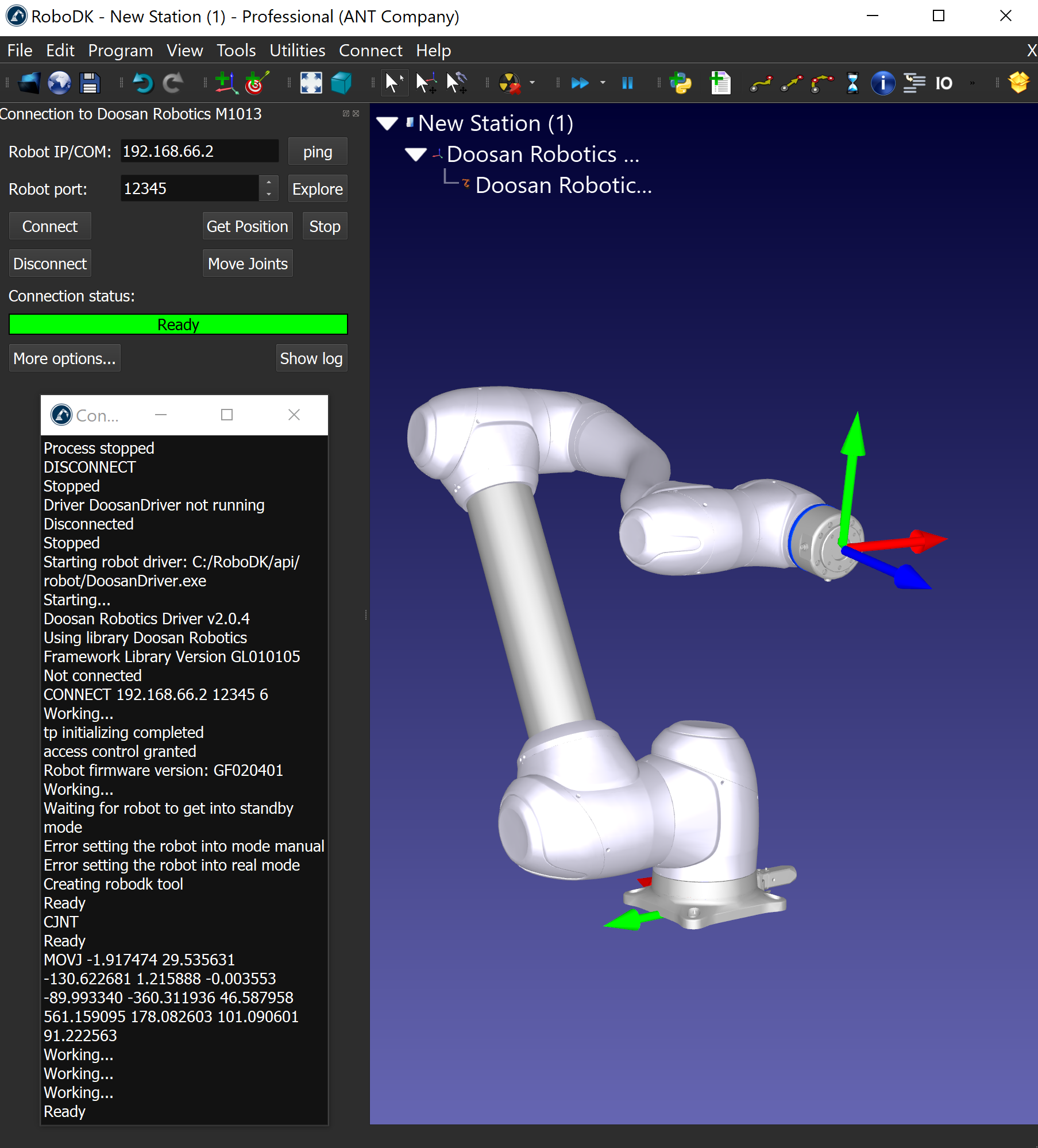Image resolution: width=1038 pixels, height=1148 pixels.
Task: Click the green Ready status bar
Action: coord(178,324)
